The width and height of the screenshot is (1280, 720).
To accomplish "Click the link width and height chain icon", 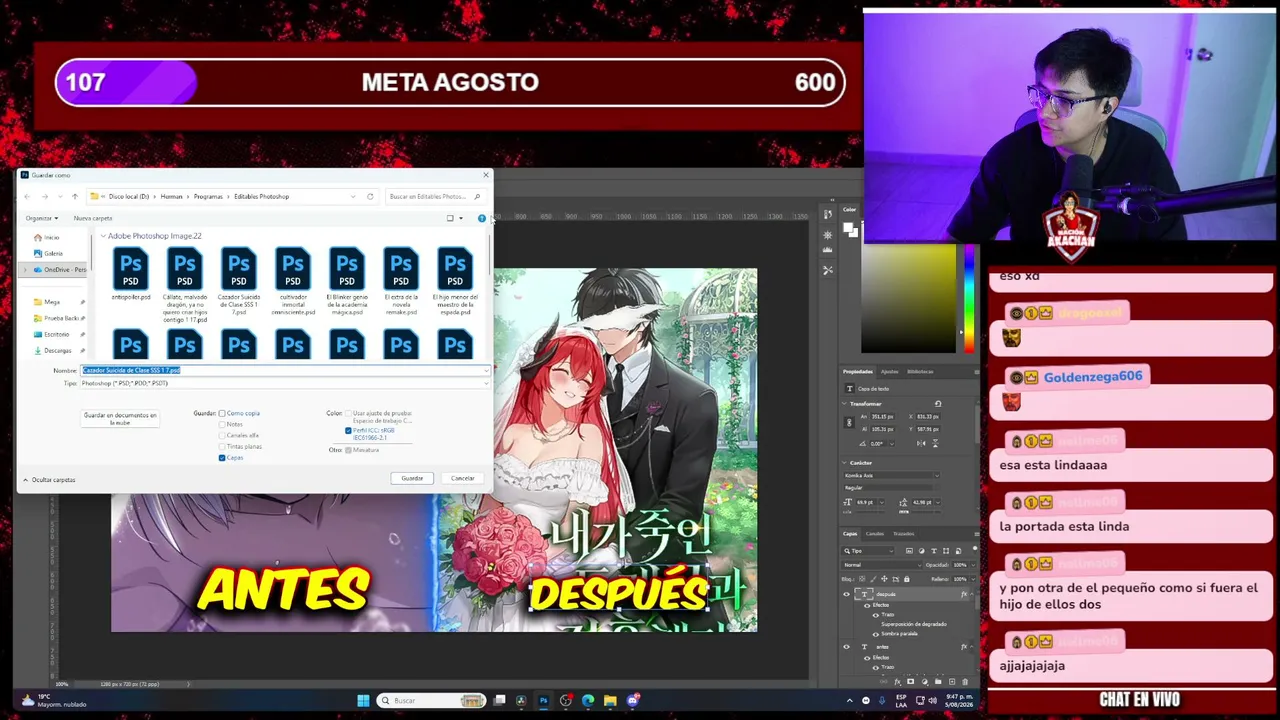I will click(x=849, y=423).
